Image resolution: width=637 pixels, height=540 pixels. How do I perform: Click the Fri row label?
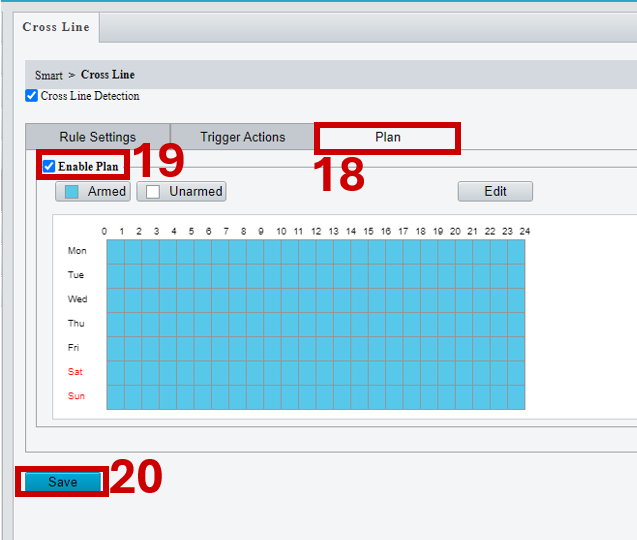point(73,348)
